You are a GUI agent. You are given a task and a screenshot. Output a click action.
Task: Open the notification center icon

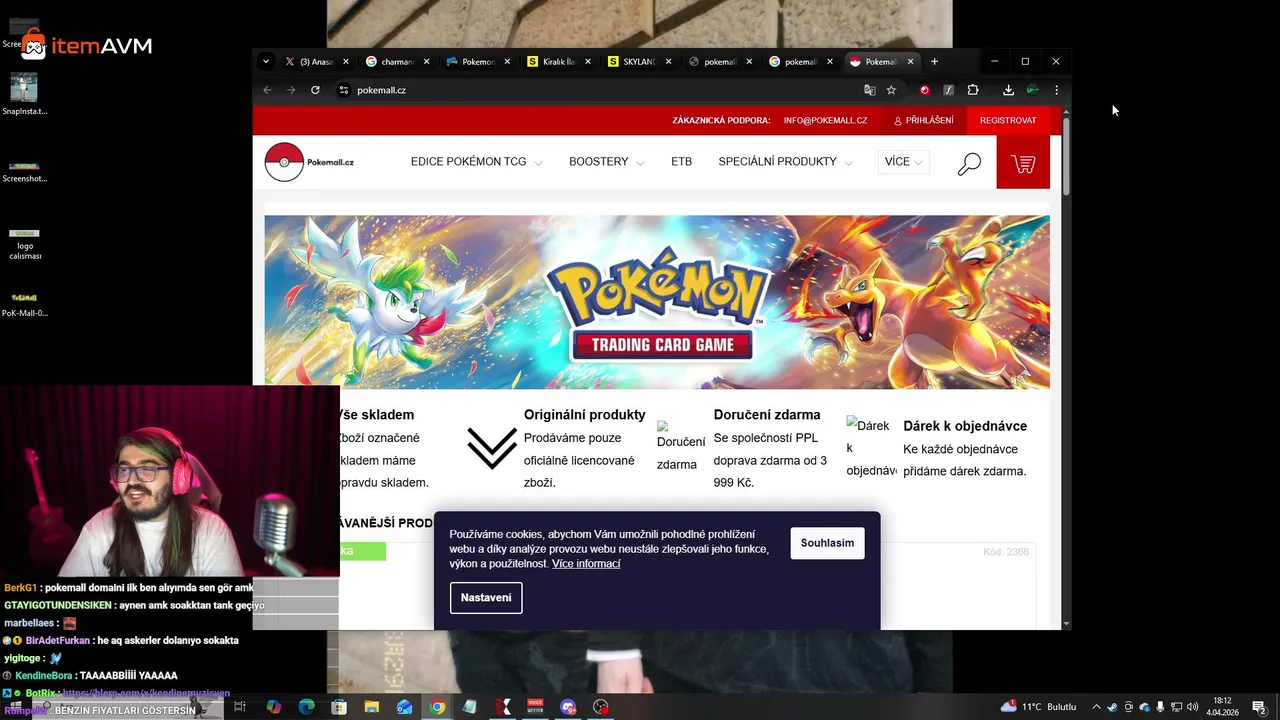point(1259,707)
